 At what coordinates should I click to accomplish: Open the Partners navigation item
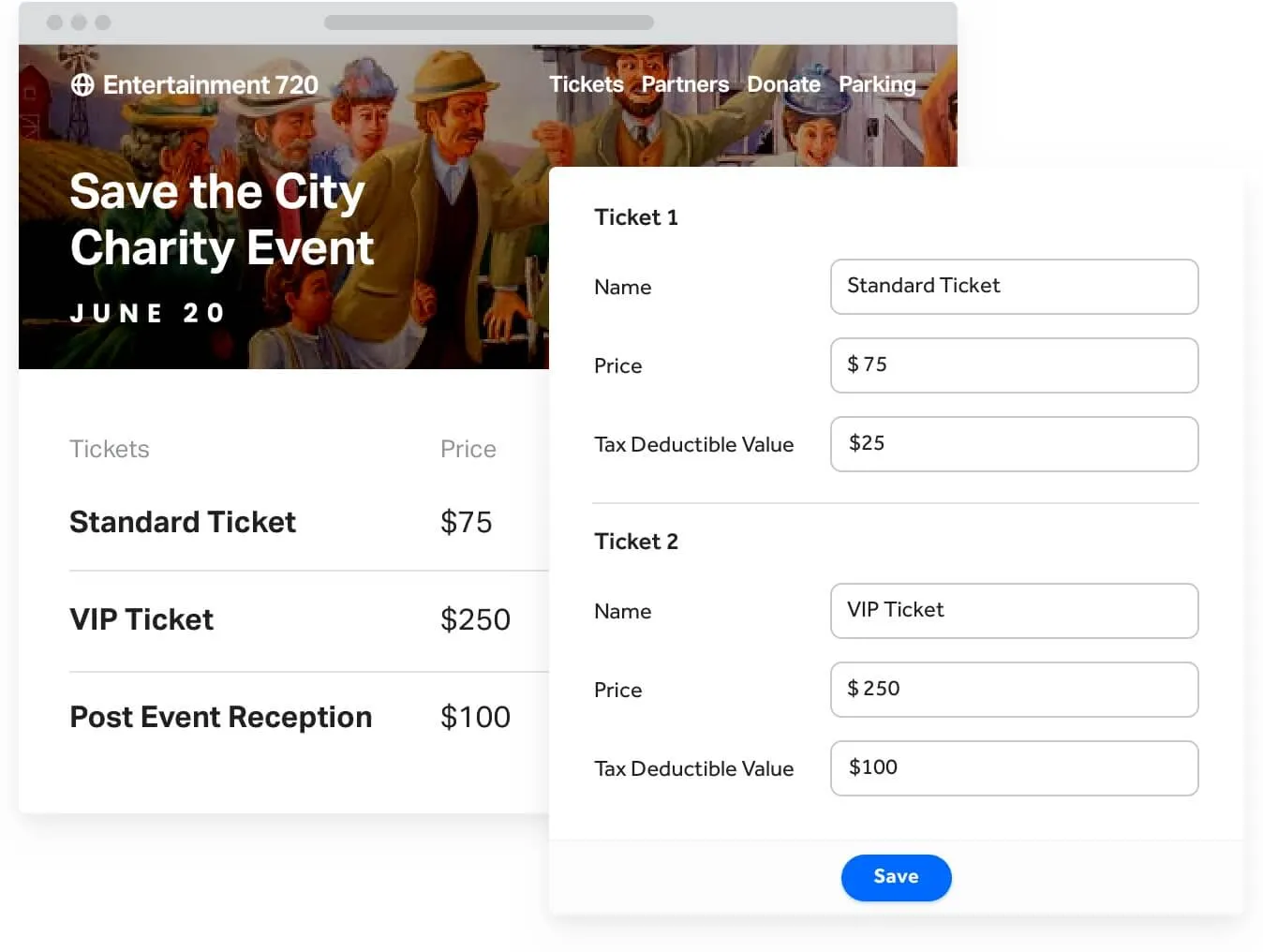coord(685,84)
